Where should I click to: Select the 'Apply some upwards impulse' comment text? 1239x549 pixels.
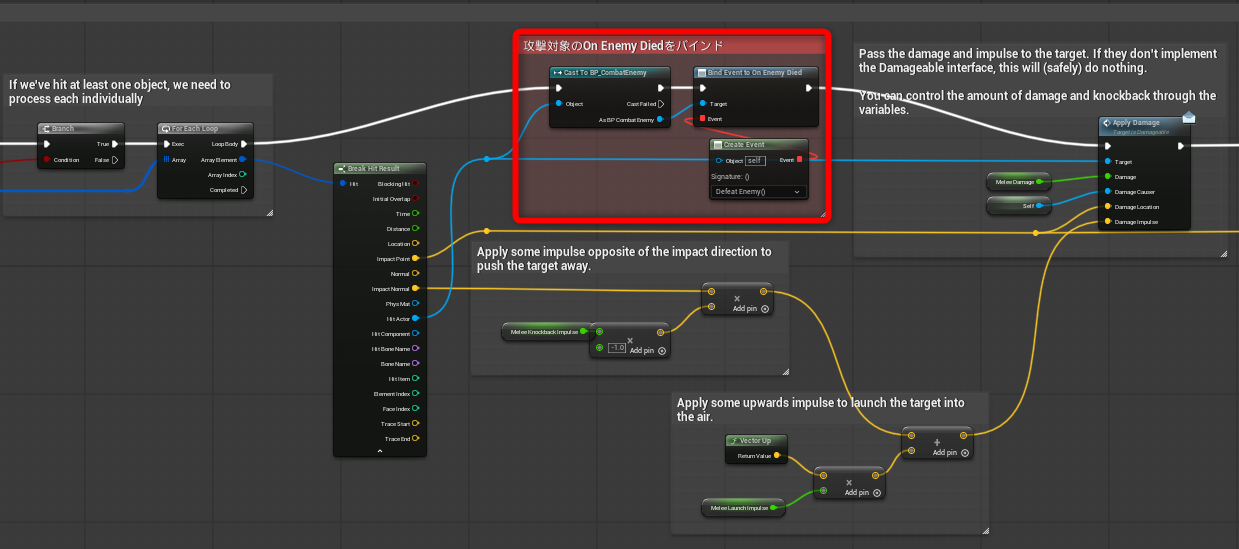click(x=821, y=410)
